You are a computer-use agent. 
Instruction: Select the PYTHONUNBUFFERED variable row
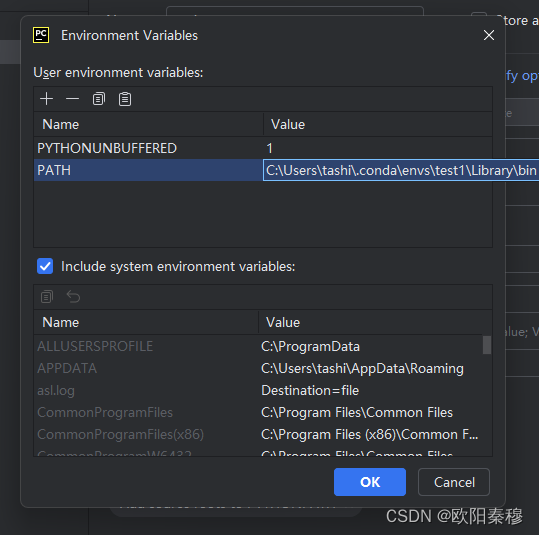point(263,148)
